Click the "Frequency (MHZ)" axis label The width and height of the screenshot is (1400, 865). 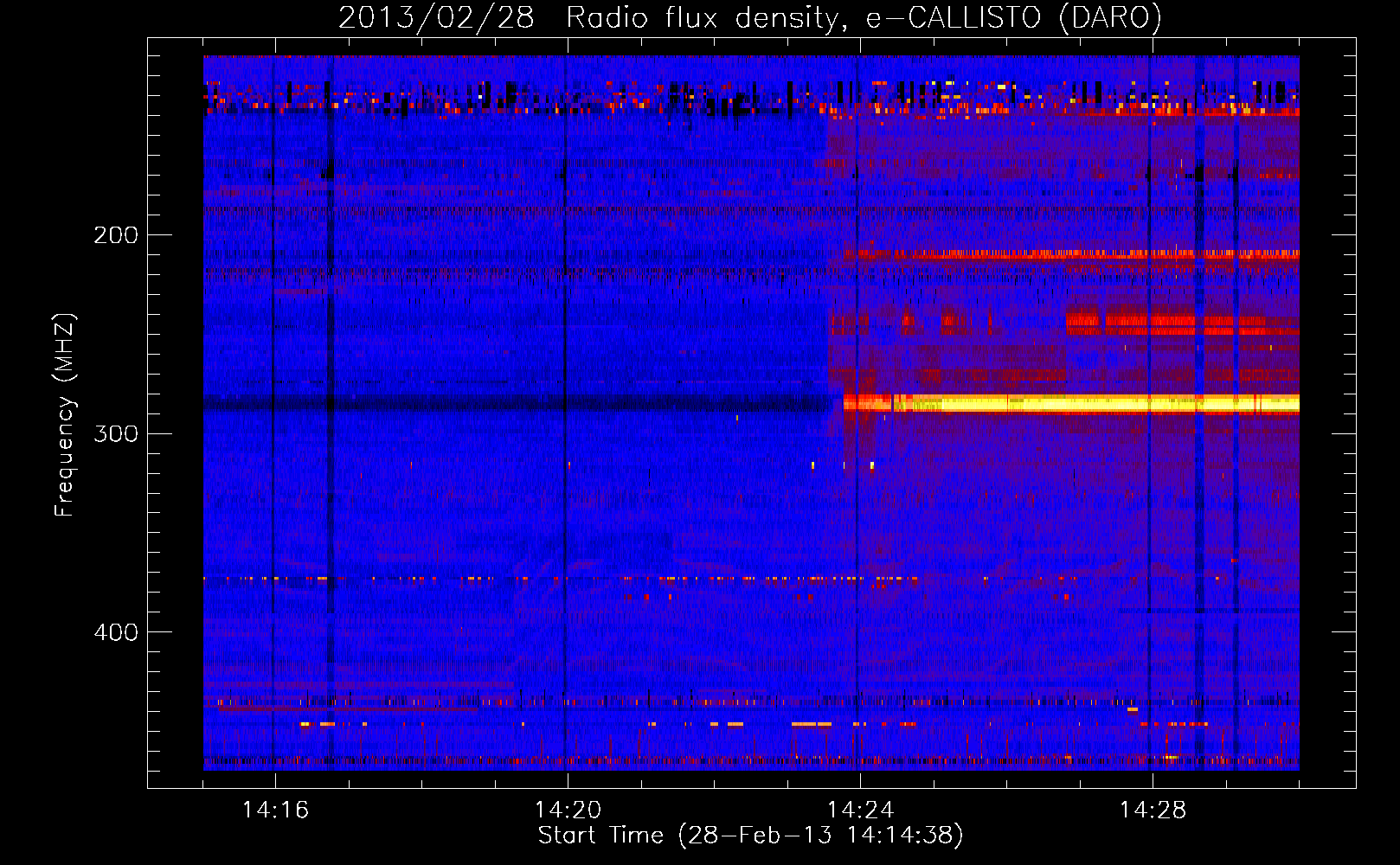(64, 415)
